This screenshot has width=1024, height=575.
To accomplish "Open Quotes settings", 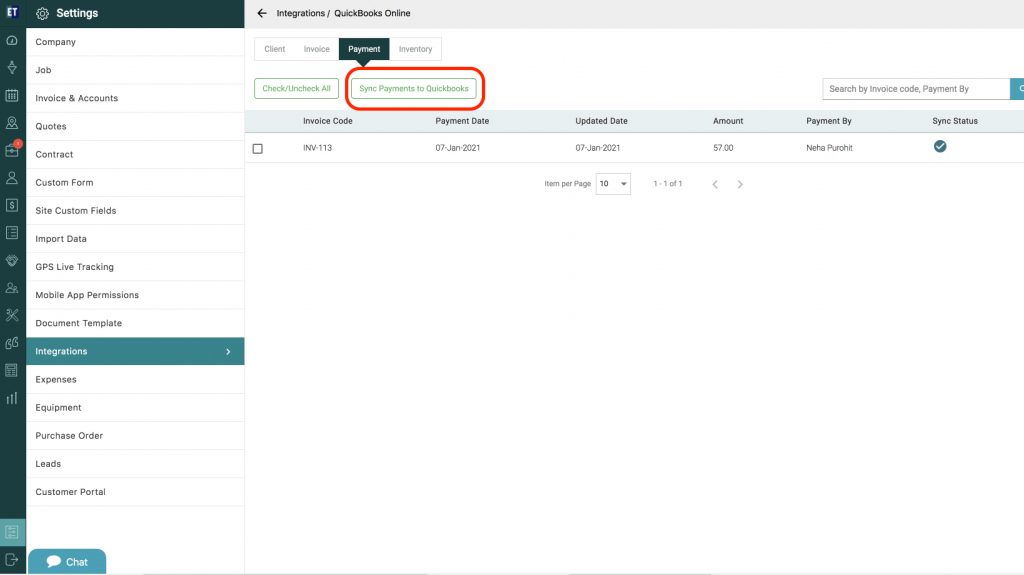I will point(135,126).
